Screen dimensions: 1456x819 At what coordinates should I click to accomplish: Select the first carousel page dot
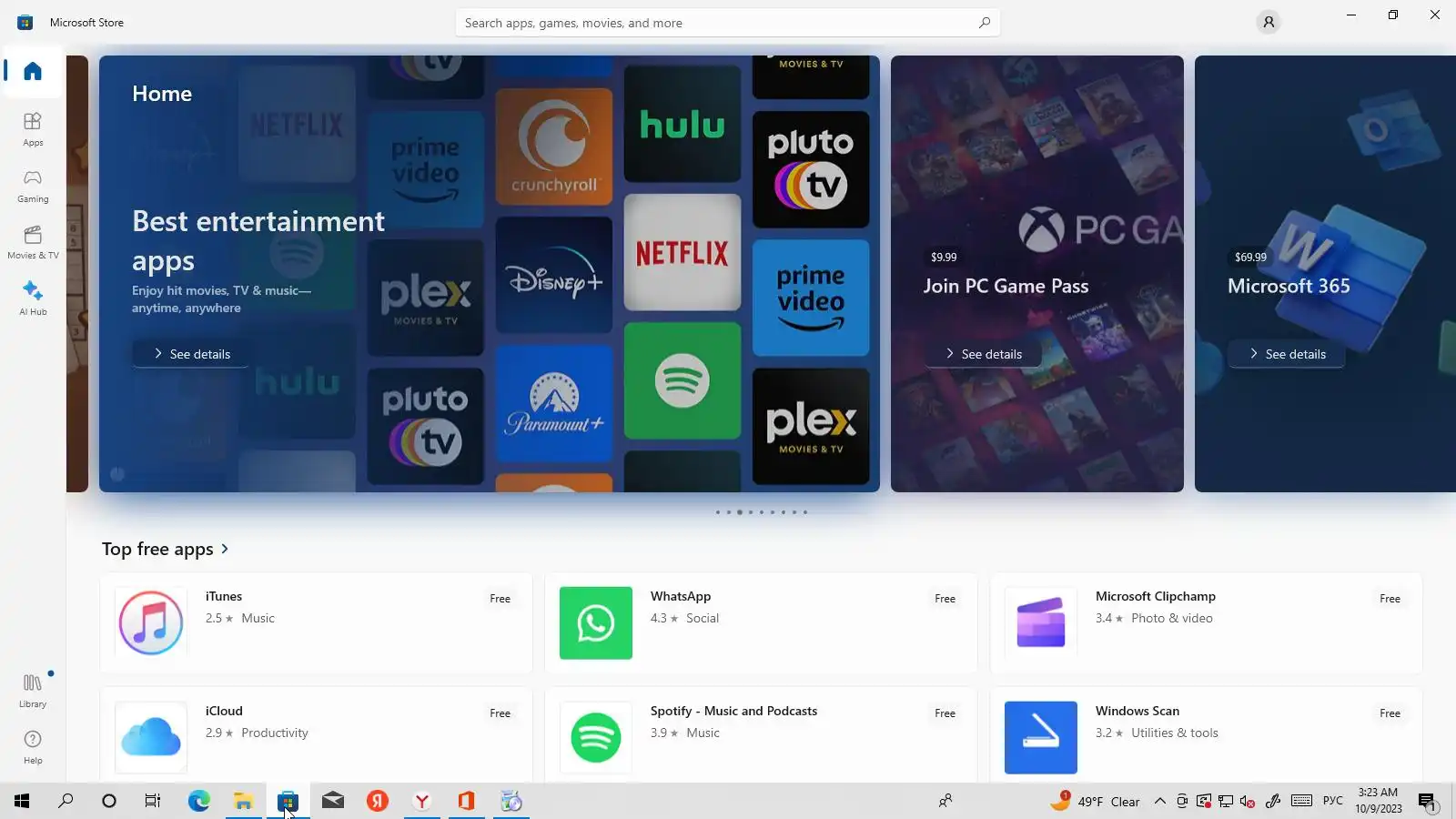click(718, 512)
